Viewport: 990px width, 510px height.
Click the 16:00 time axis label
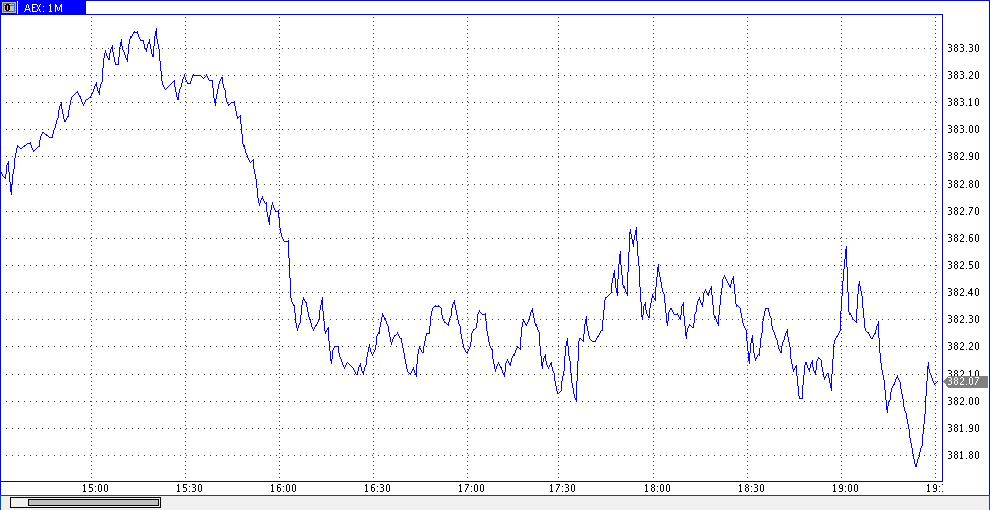pyautogui.click(x=283, y=489)
